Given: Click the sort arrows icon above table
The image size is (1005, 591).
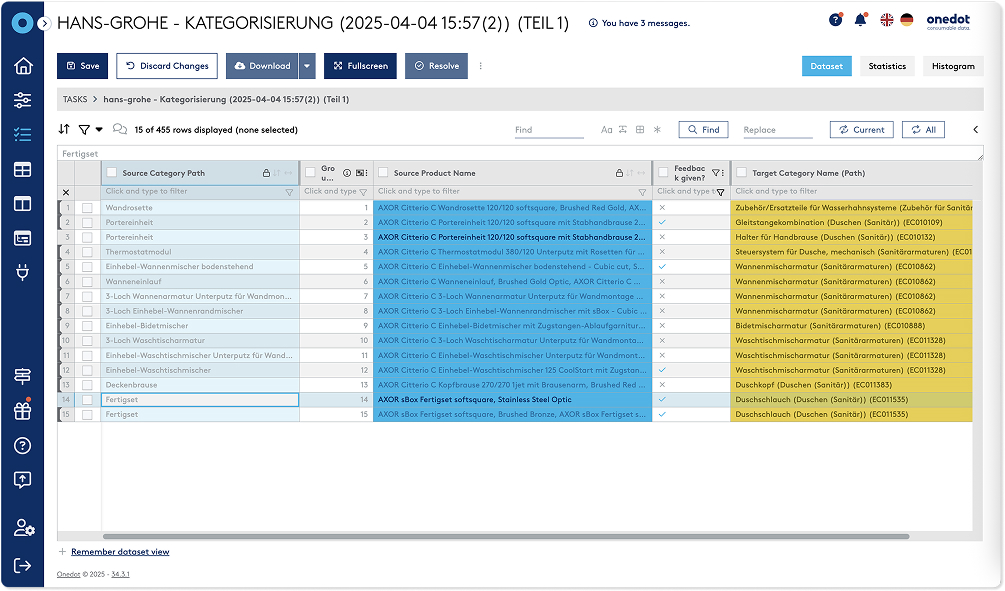Looking at the screenshot, I should pyautogui.click(x=63, y=129).
